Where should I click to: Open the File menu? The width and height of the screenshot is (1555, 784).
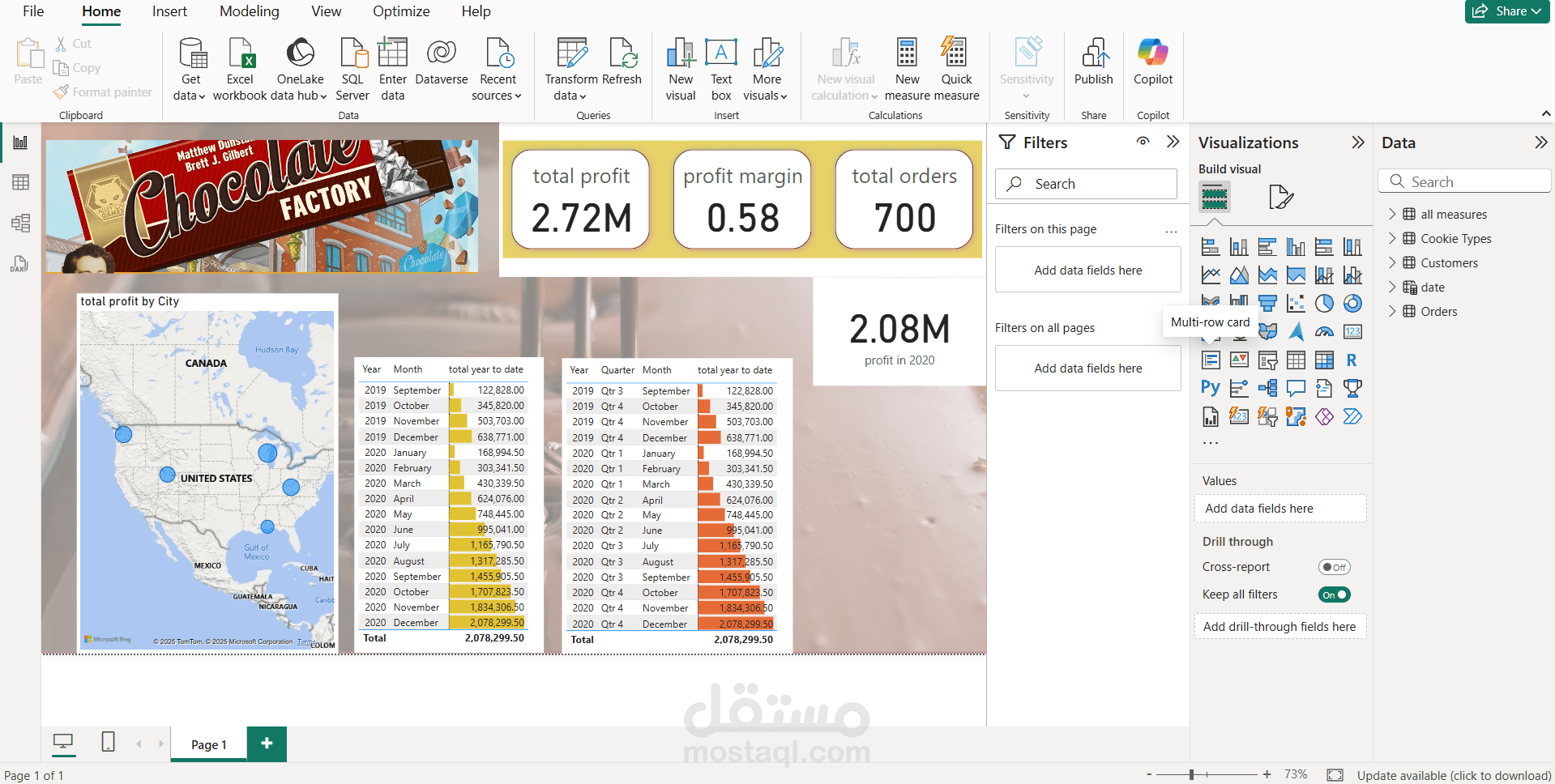(33, 11)
